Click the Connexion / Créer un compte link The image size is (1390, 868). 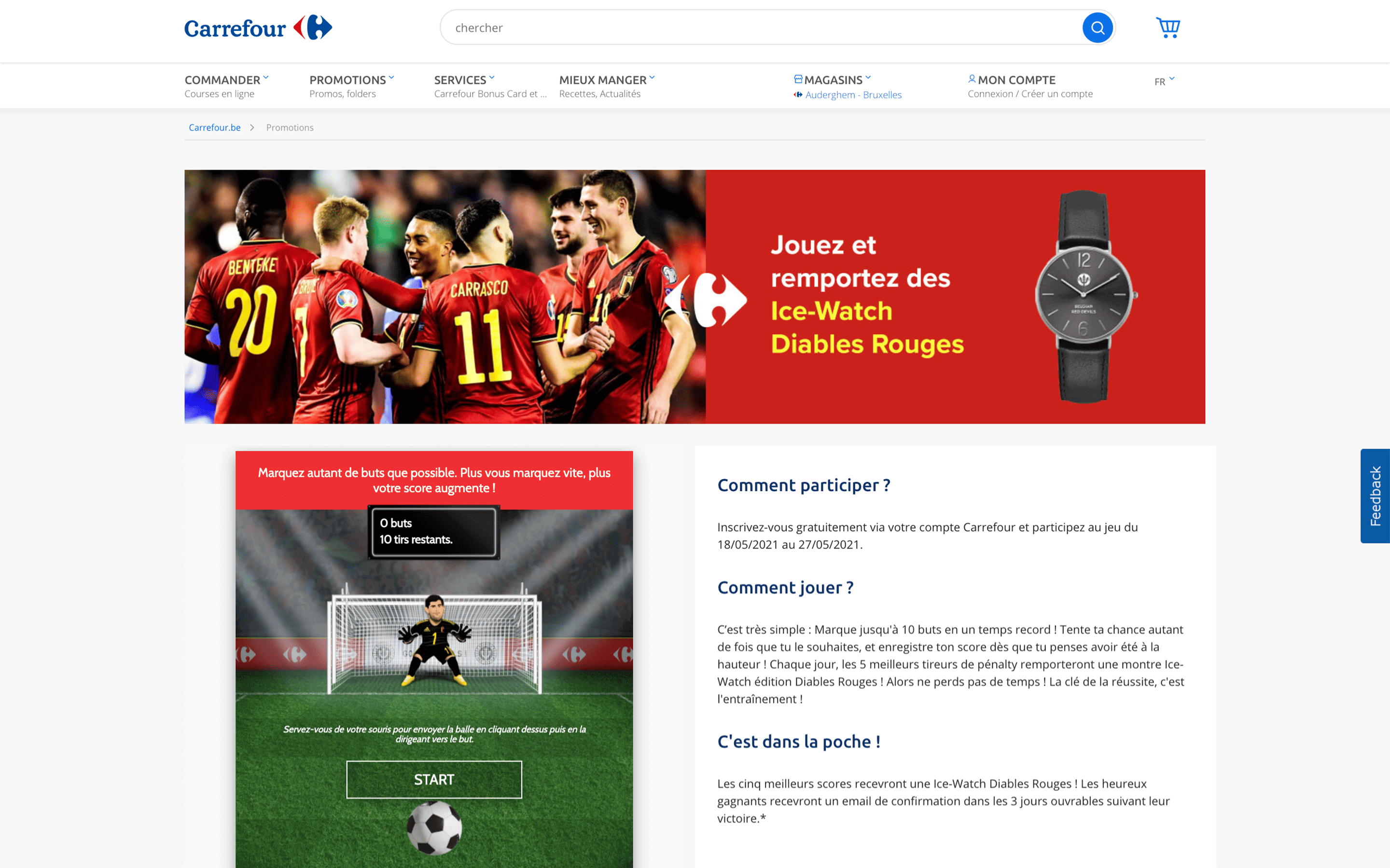point(1030,94)
